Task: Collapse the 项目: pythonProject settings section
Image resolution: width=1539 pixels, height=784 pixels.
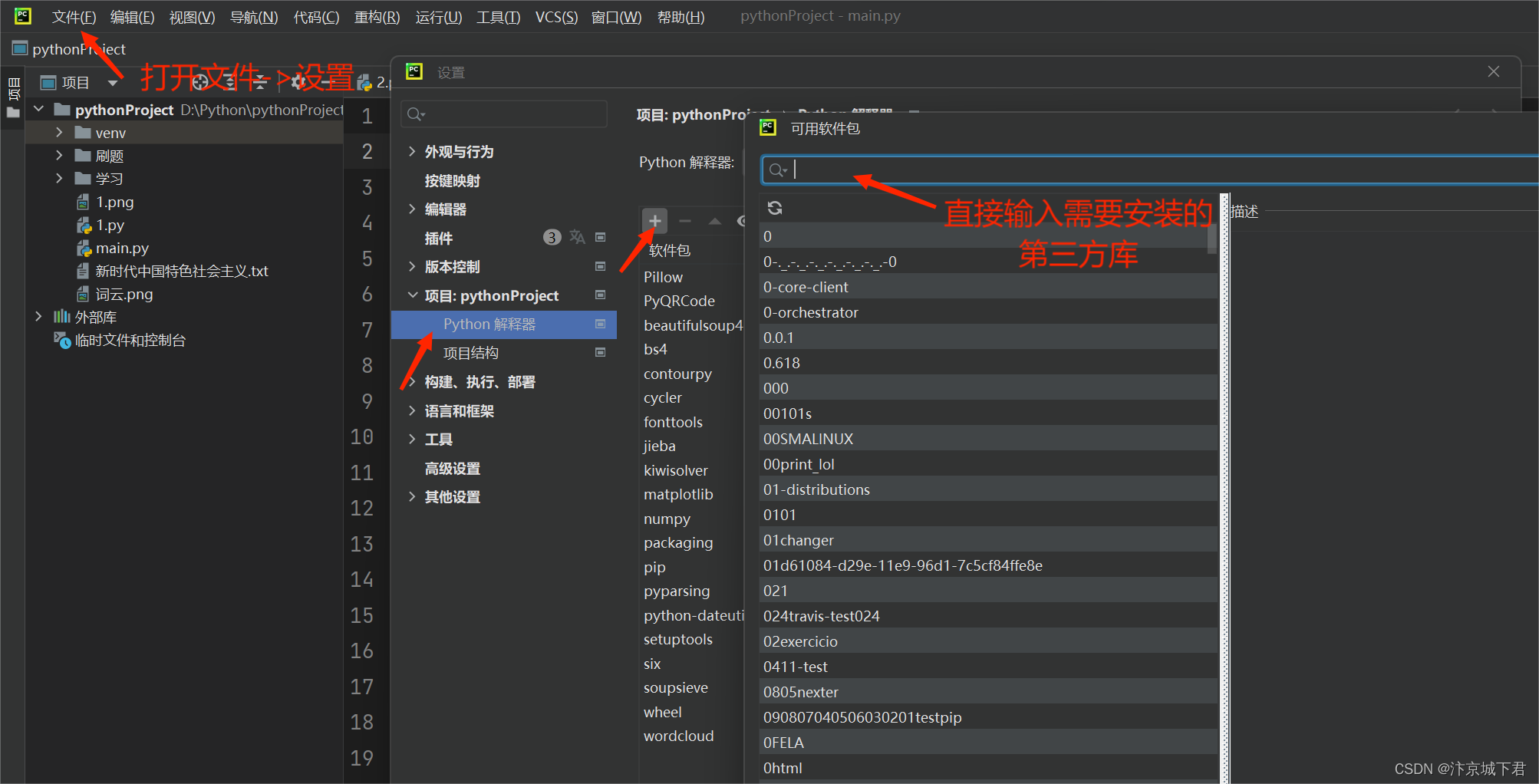Action: coord(412,295)
